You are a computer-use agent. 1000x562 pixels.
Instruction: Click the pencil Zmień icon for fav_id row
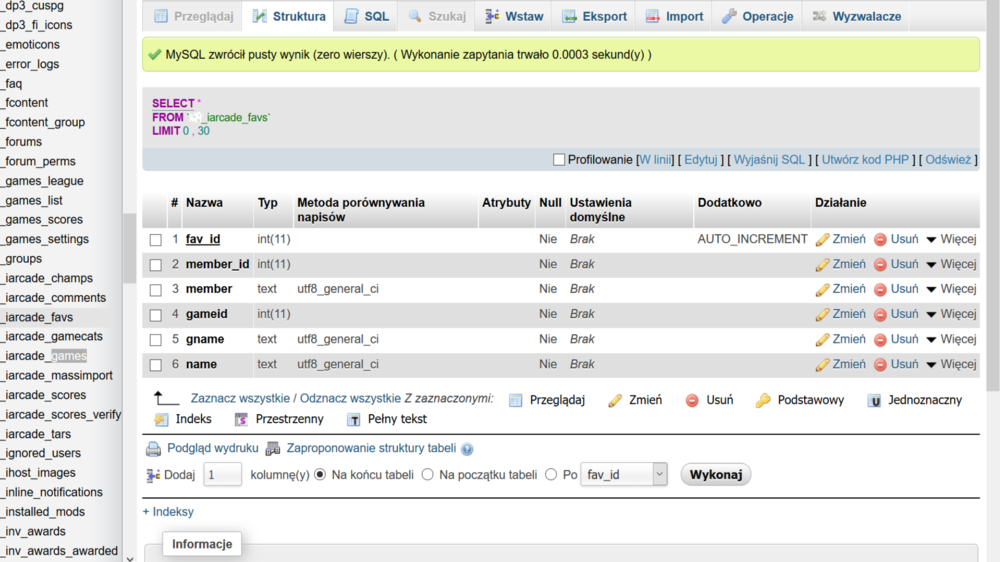point(823,239)
